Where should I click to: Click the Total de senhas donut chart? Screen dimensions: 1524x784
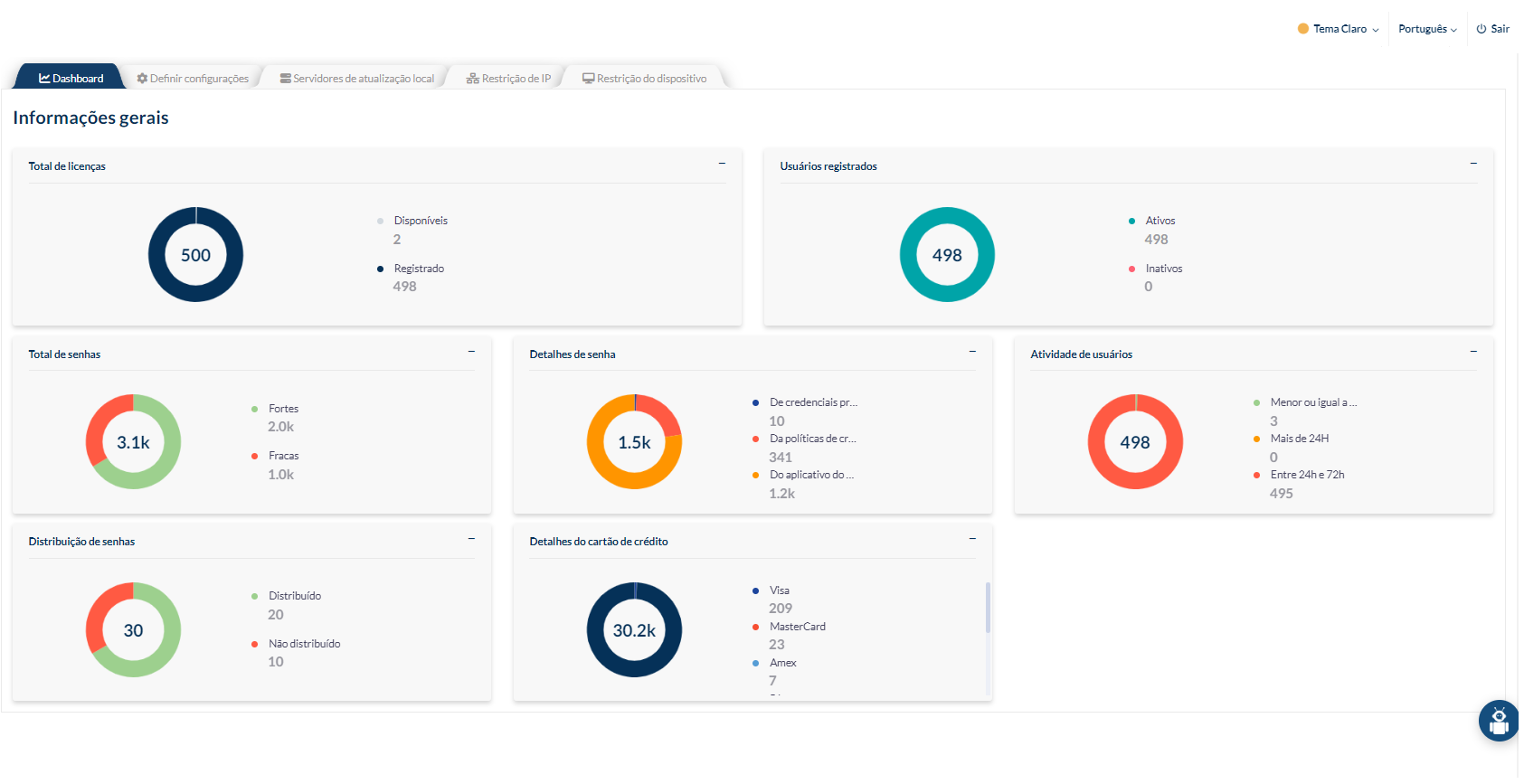tap(133, 442)
